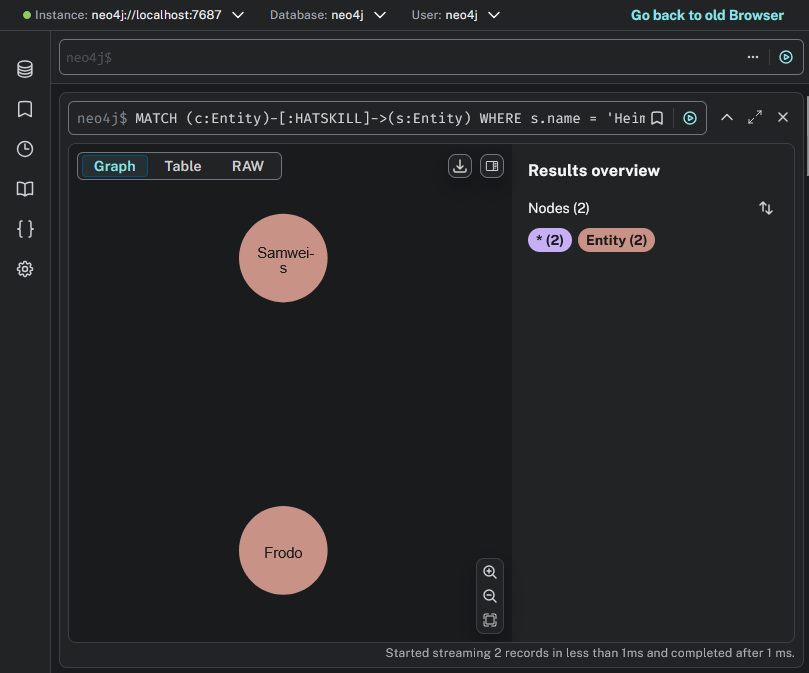The width and height of the screenshot is (809, 673).
Task: Zoom in on the graph
Action: [x=490, y=572]
